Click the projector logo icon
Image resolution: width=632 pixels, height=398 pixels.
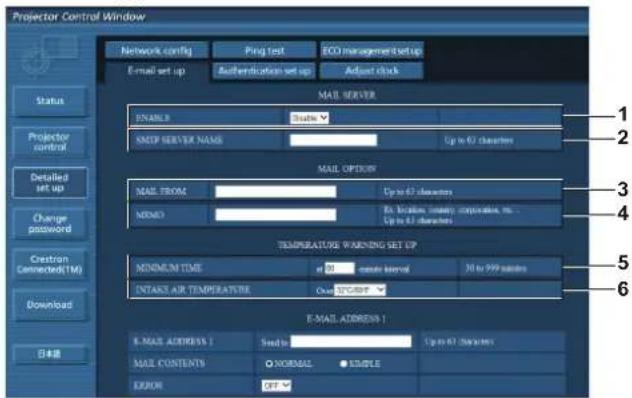pos(50,56)
